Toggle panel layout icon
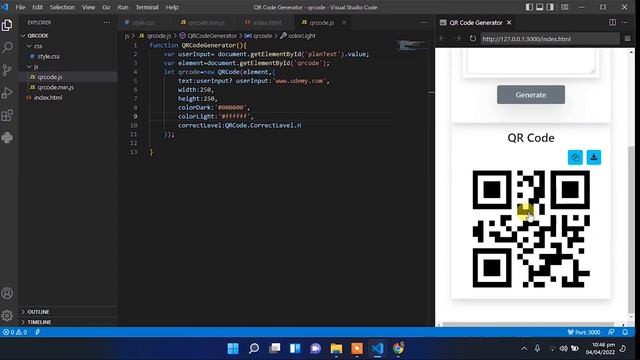640x360 pixels. [540, 7]
